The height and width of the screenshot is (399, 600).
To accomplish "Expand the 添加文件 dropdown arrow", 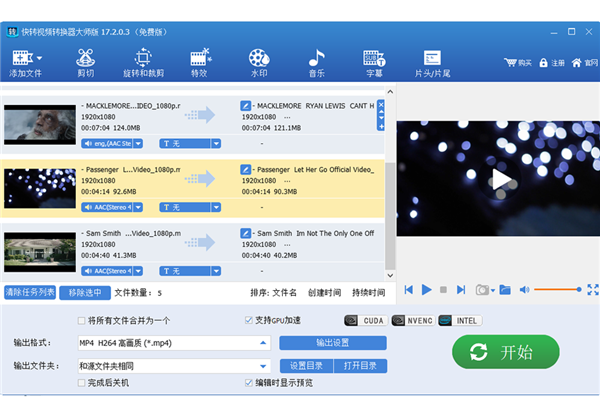I will (39, 58).
